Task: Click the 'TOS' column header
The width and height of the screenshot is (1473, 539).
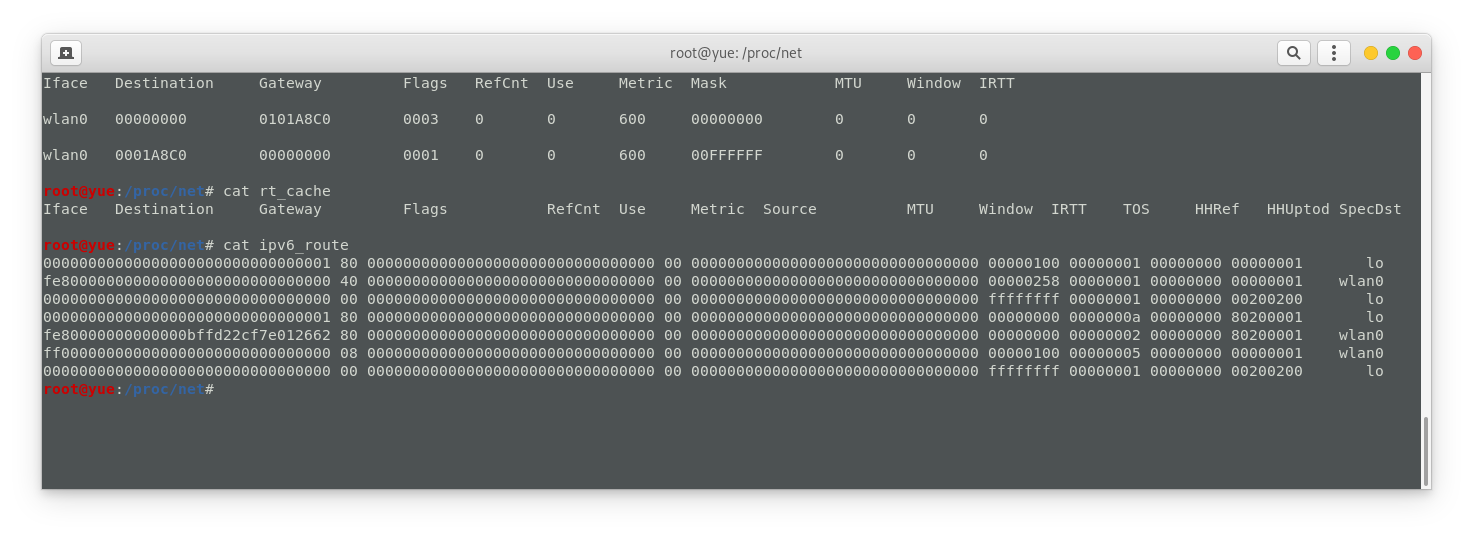Action: (1136, 209)
